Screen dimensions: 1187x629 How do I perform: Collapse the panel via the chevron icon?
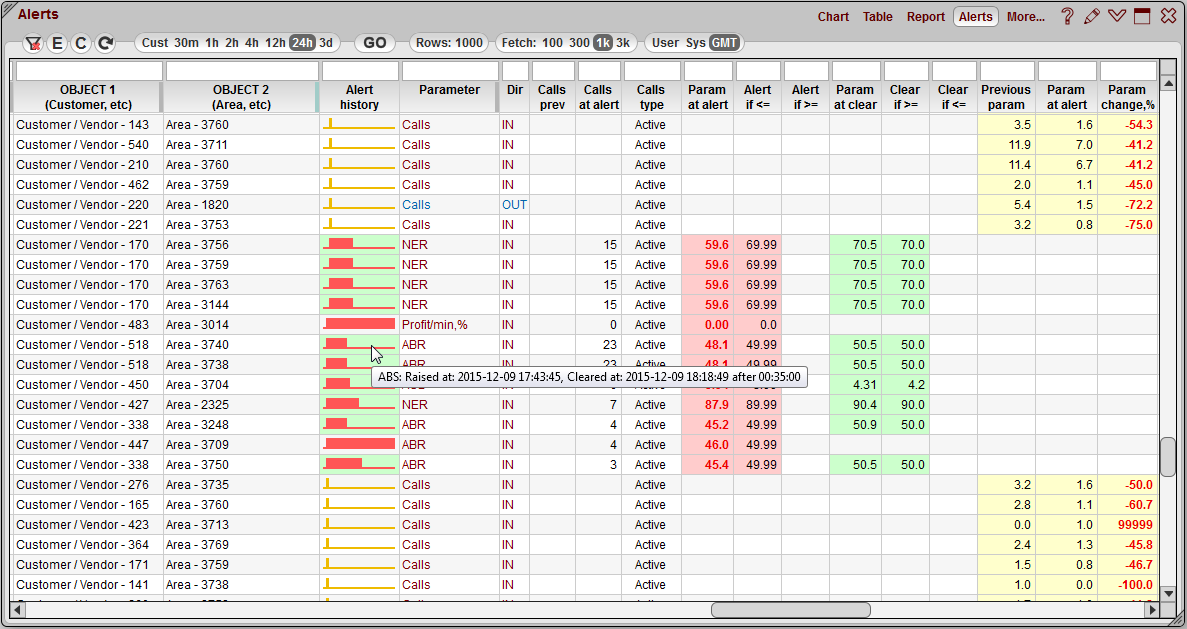point(1117,17)
